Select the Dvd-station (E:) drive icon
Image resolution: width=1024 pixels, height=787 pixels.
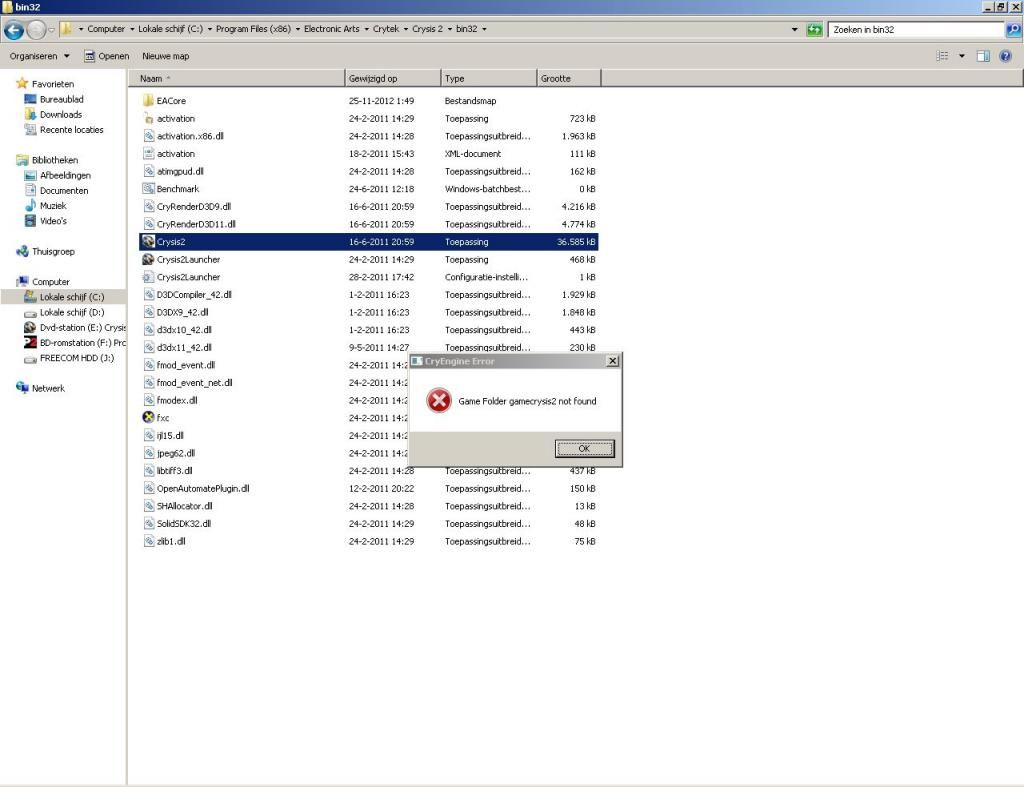pyautogui.click(x=30, y=327)
